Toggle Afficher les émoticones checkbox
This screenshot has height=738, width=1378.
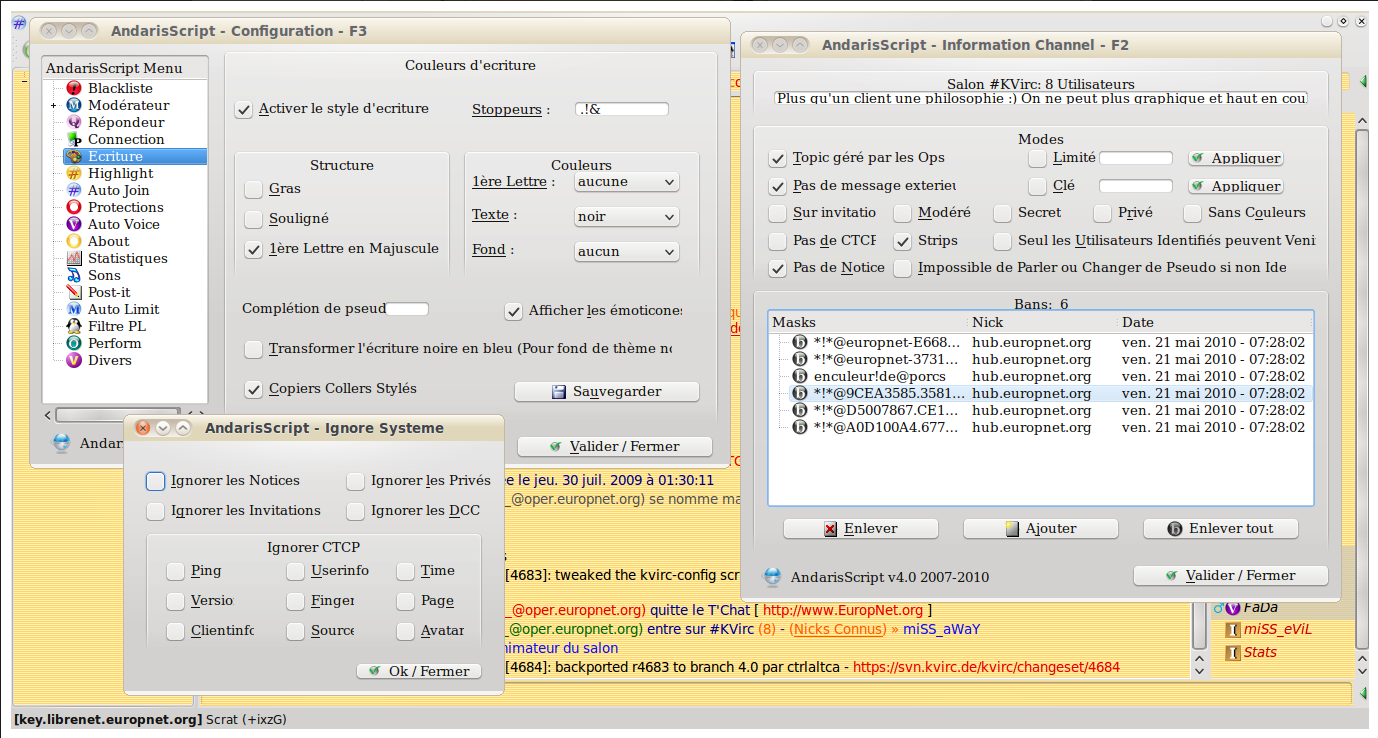[513, 311]
